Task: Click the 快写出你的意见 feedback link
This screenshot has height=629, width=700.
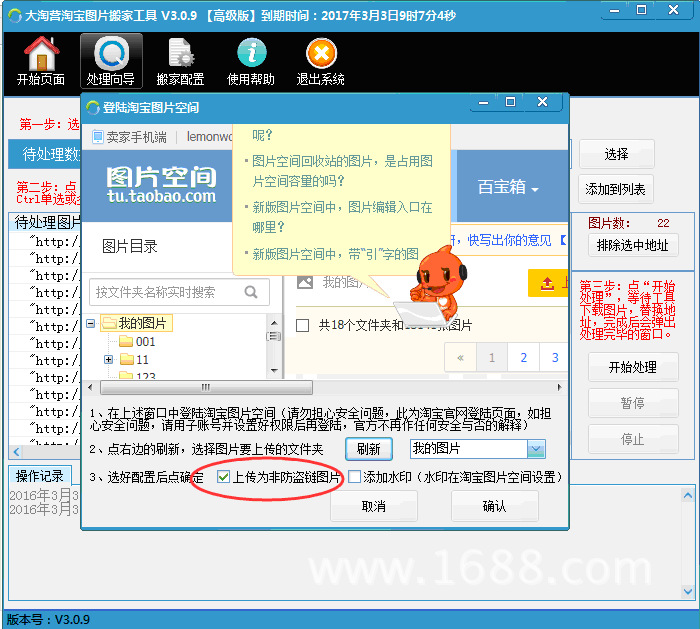Action: click(509, 240)
